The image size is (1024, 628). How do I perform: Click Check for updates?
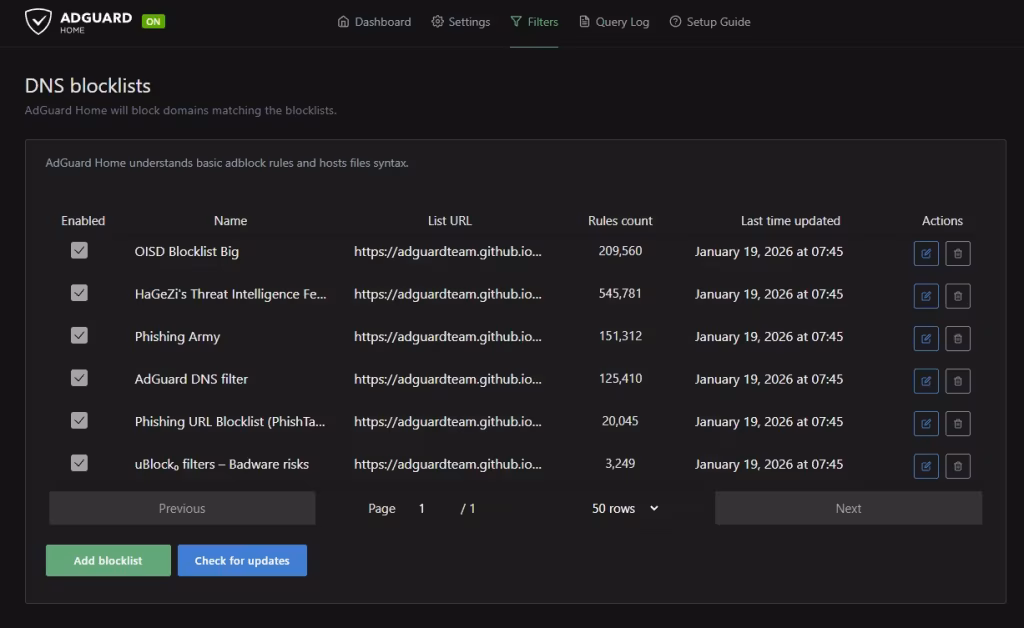(242, 560)
